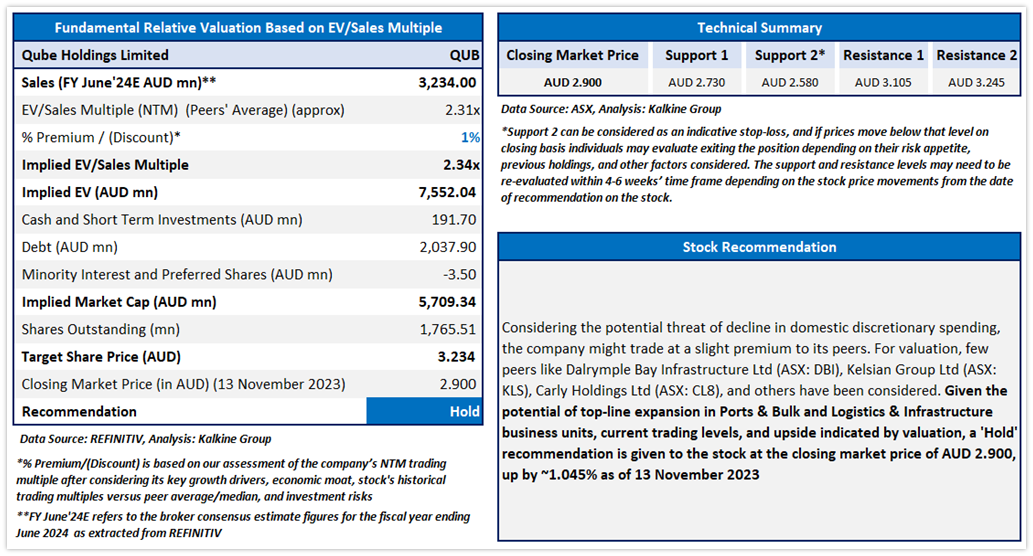Select 'Minority Interest and Preferred Shares' label
Screen dimensions: 1033x556
click(177, 275)
